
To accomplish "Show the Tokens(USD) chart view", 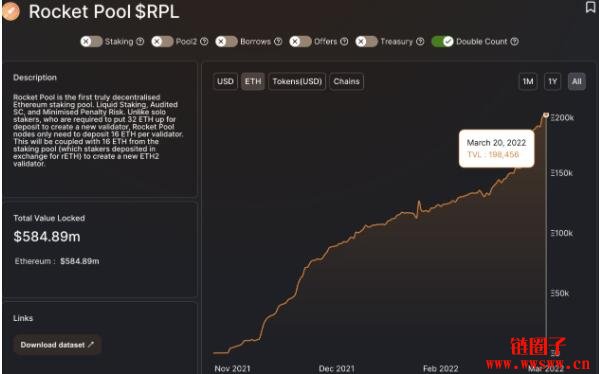I will pyautogui.click(x=297, y=81).
